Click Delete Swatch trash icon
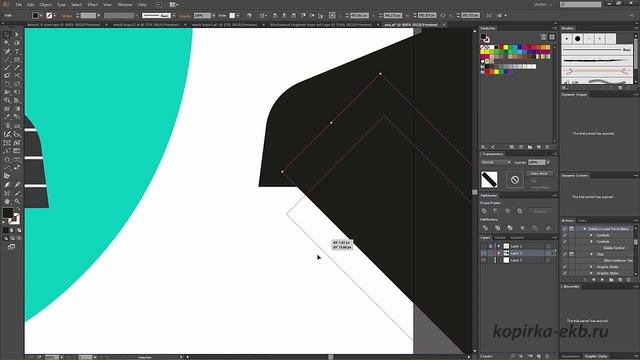640x360 pixels. pyautogui.click(x=547, y=147)
